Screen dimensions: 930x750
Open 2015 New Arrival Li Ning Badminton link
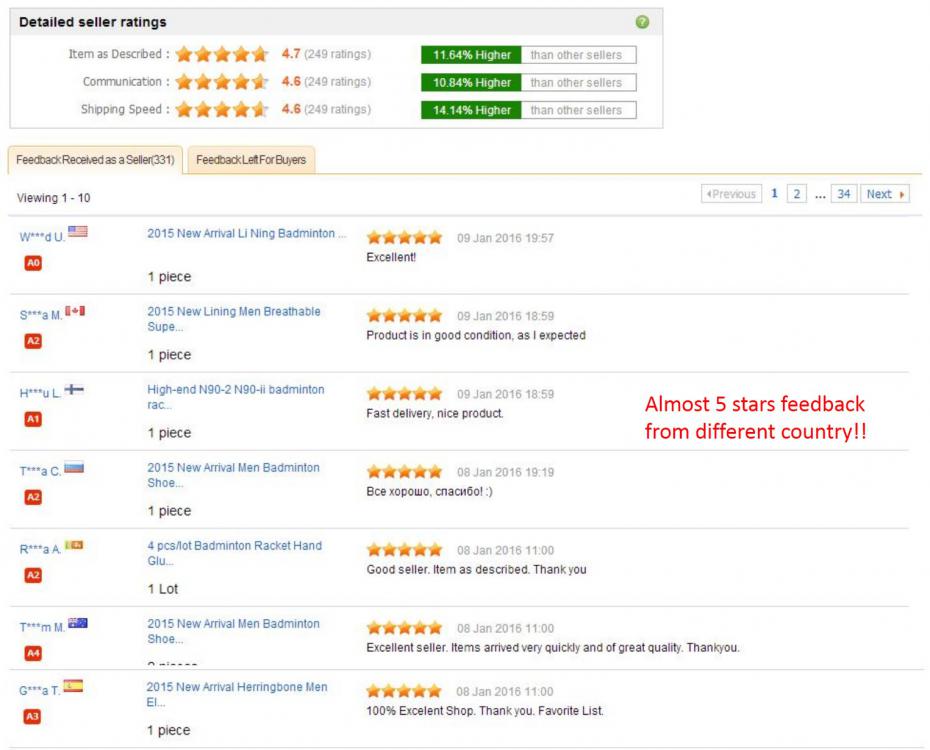click(x=247, y=234)
